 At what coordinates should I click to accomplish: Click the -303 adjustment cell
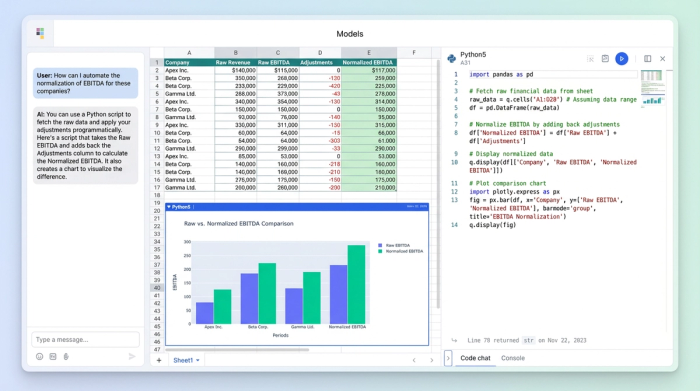320,141
